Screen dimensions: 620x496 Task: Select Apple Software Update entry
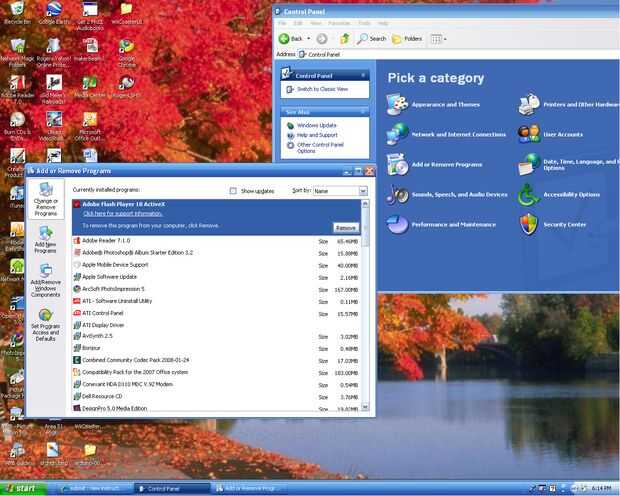pos(216,277)
